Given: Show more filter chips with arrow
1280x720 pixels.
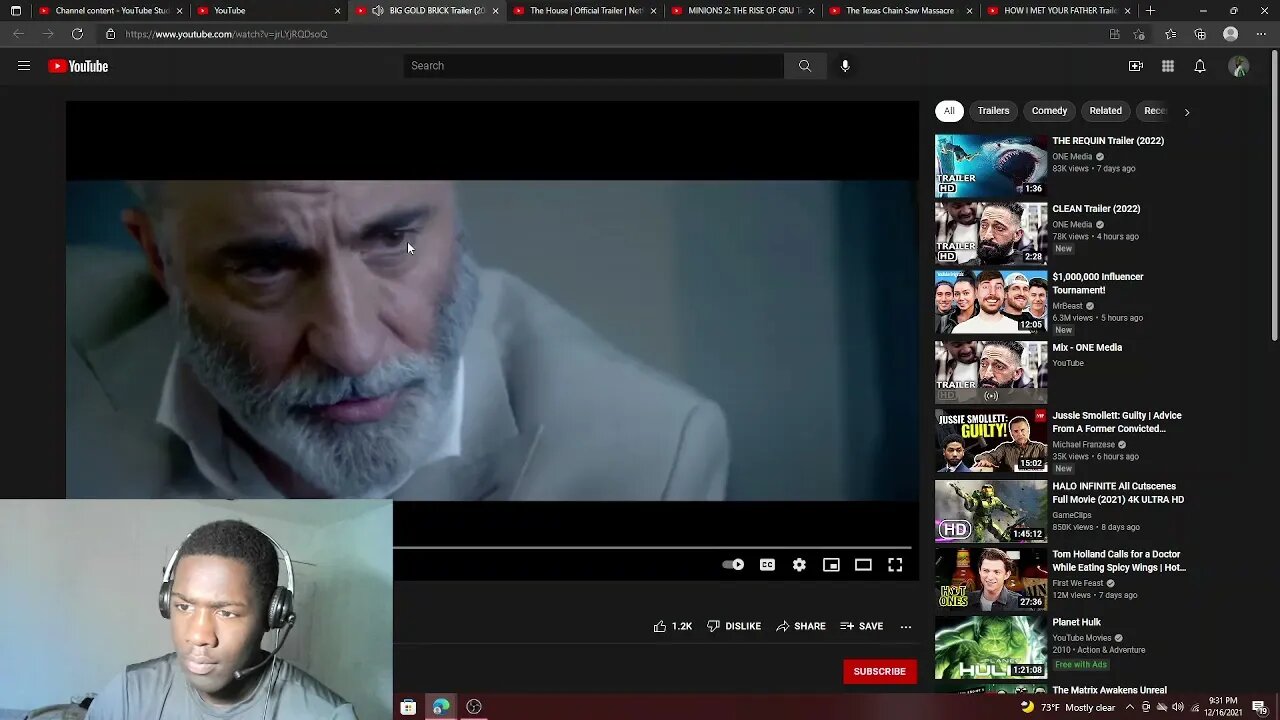Looking at the screenshot, I should 1187,112.
